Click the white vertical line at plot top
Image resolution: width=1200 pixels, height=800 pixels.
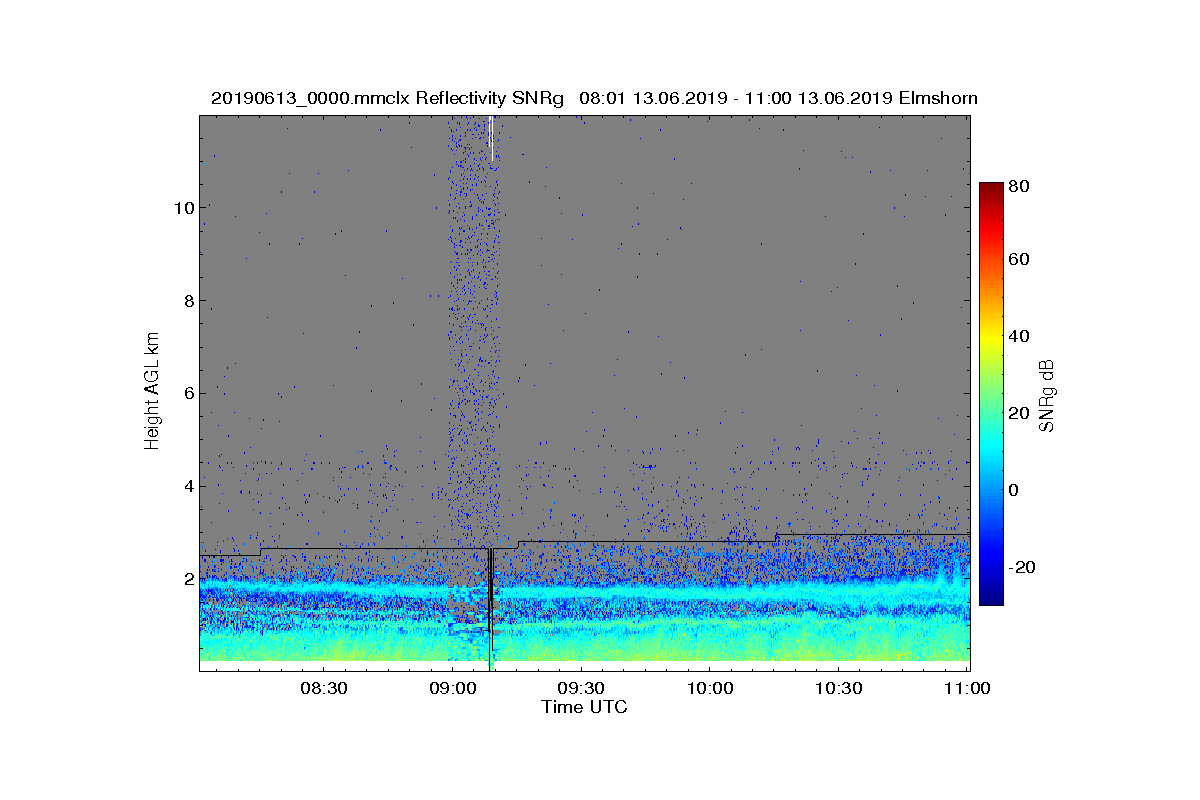(491, 137)
